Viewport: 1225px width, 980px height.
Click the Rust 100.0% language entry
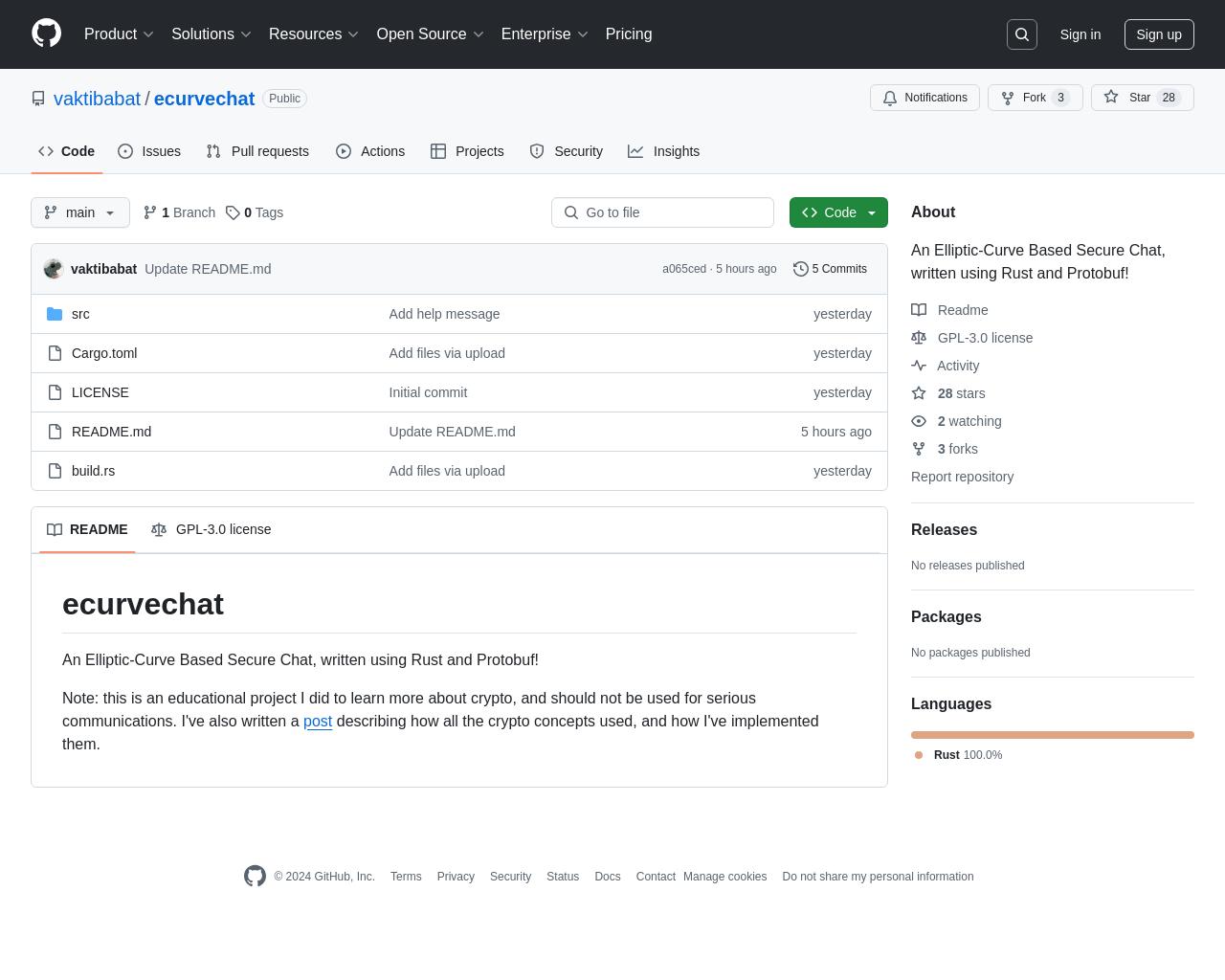[x=959, y=755]
